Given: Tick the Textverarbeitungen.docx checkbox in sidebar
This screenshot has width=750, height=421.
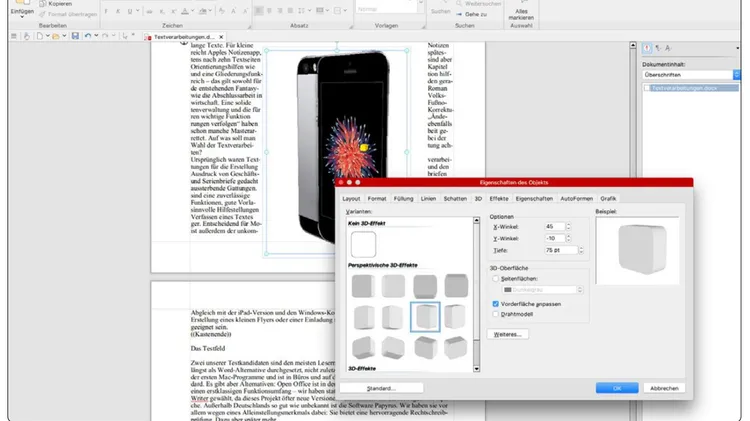Looking at the screenshot, I should [x=647, y=88].
